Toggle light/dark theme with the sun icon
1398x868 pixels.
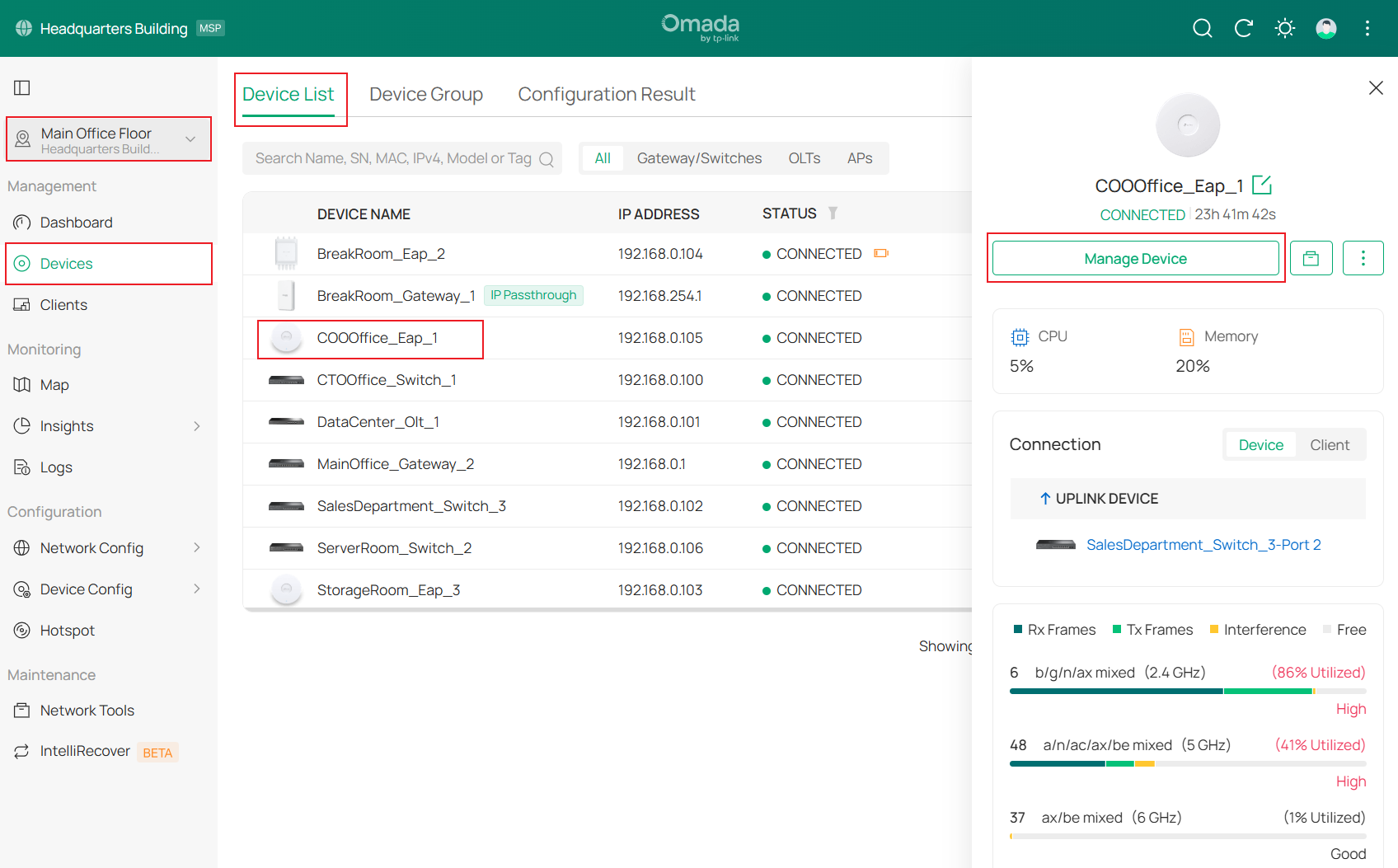pos(1285,27)
